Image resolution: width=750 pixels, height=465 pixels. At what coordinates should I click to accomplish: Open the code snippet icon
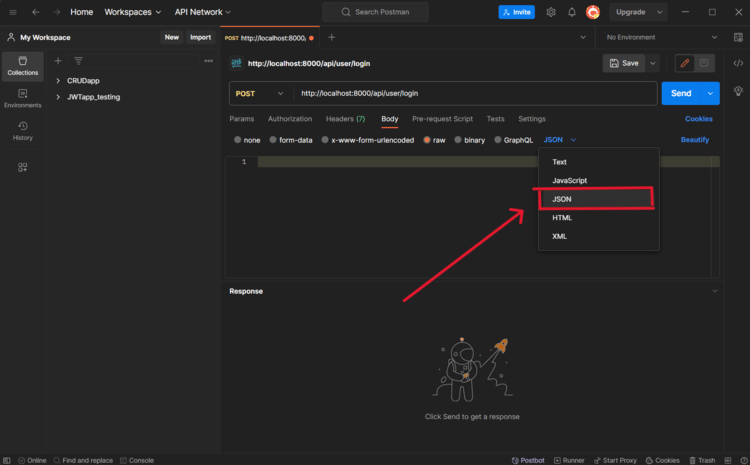(738, 63)
